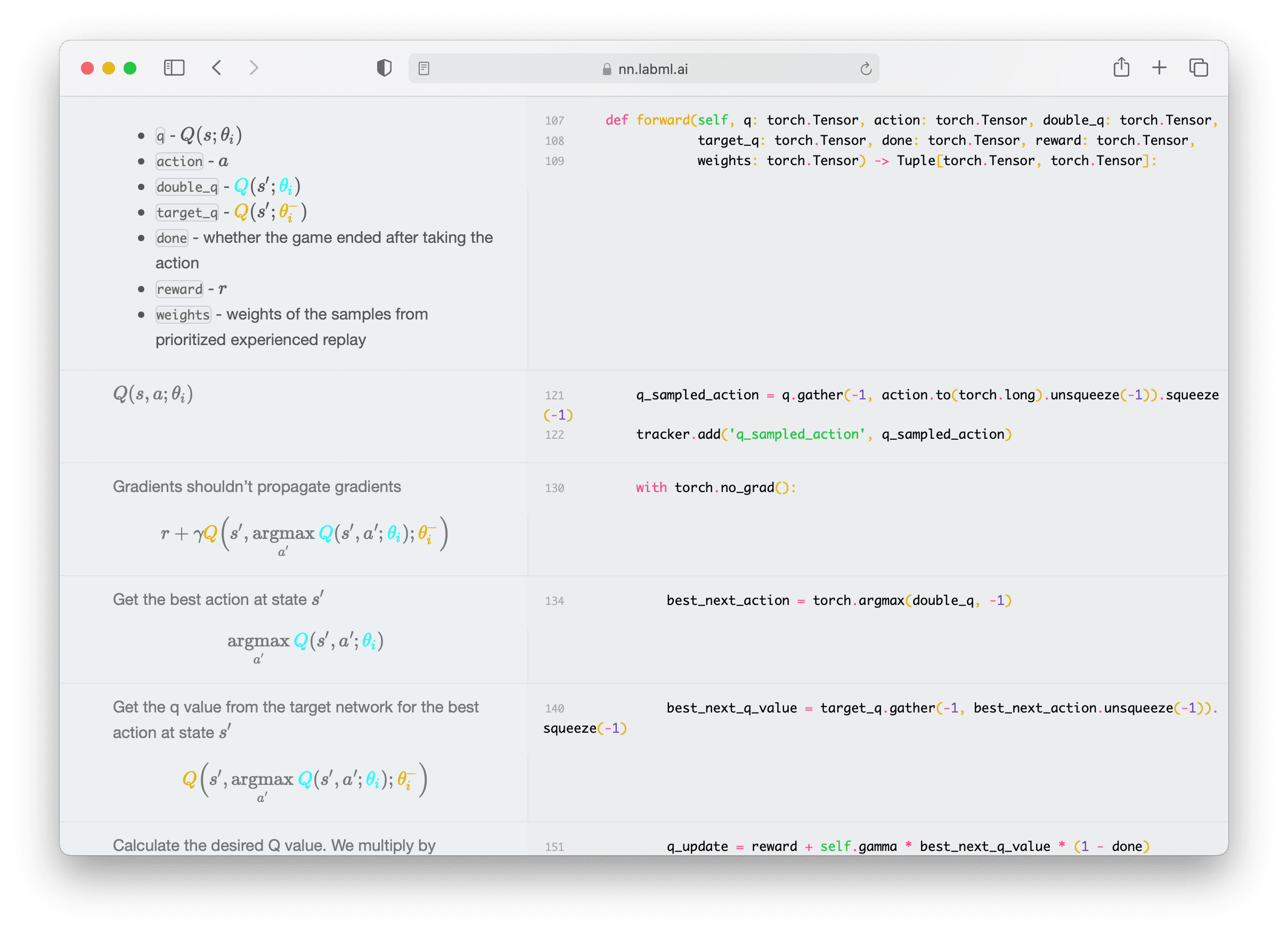Image resolution: width=1288 pixels, height=934 pixels.
Task: Open the privacy shield report icon
Action: tap(385, 68)
